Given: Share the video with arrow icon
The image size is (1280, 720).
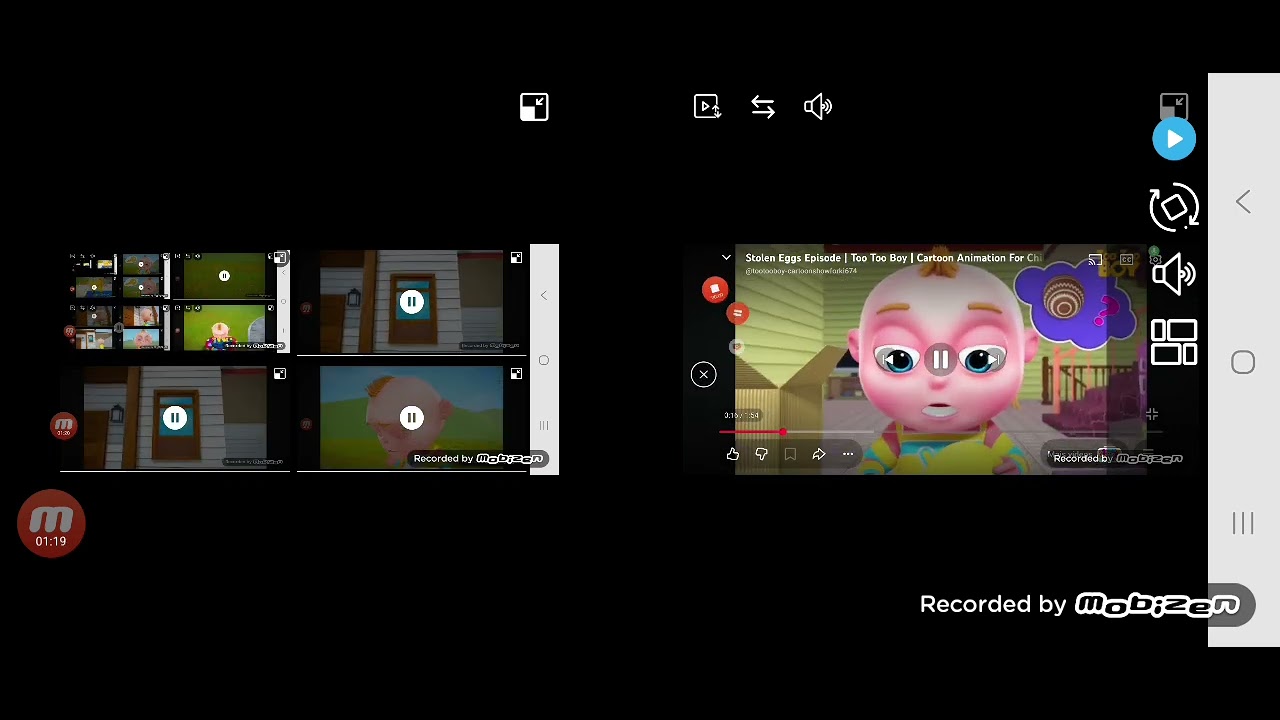Looking at the screenshot, I should 819,454.
